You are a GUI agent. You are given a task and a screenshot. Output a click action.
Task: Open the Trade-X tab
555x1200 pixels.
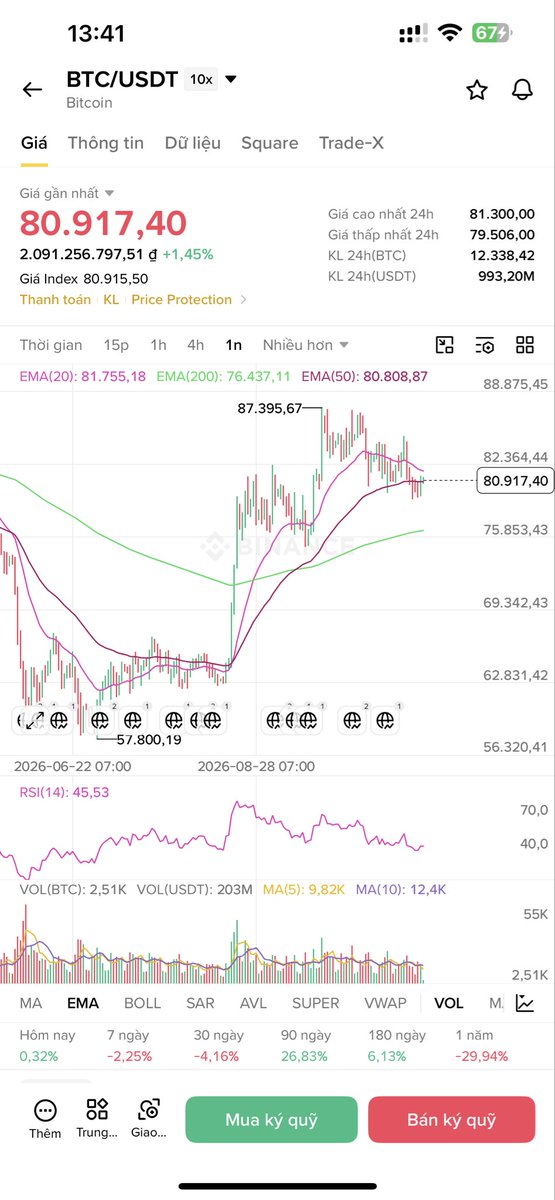click(x=351, y=143)
